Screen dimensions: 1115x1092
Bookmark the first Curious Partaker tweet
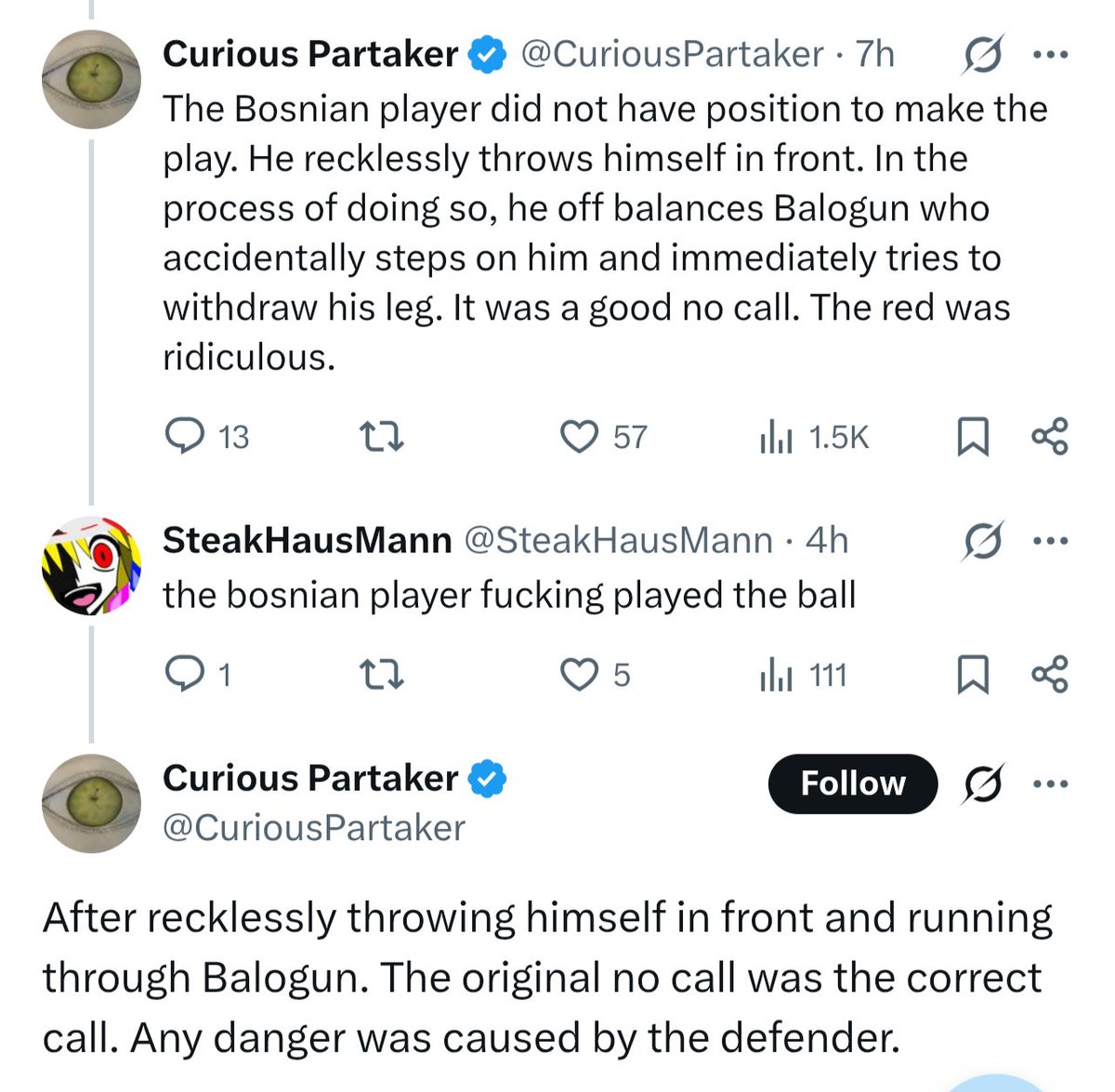(972, 437)
